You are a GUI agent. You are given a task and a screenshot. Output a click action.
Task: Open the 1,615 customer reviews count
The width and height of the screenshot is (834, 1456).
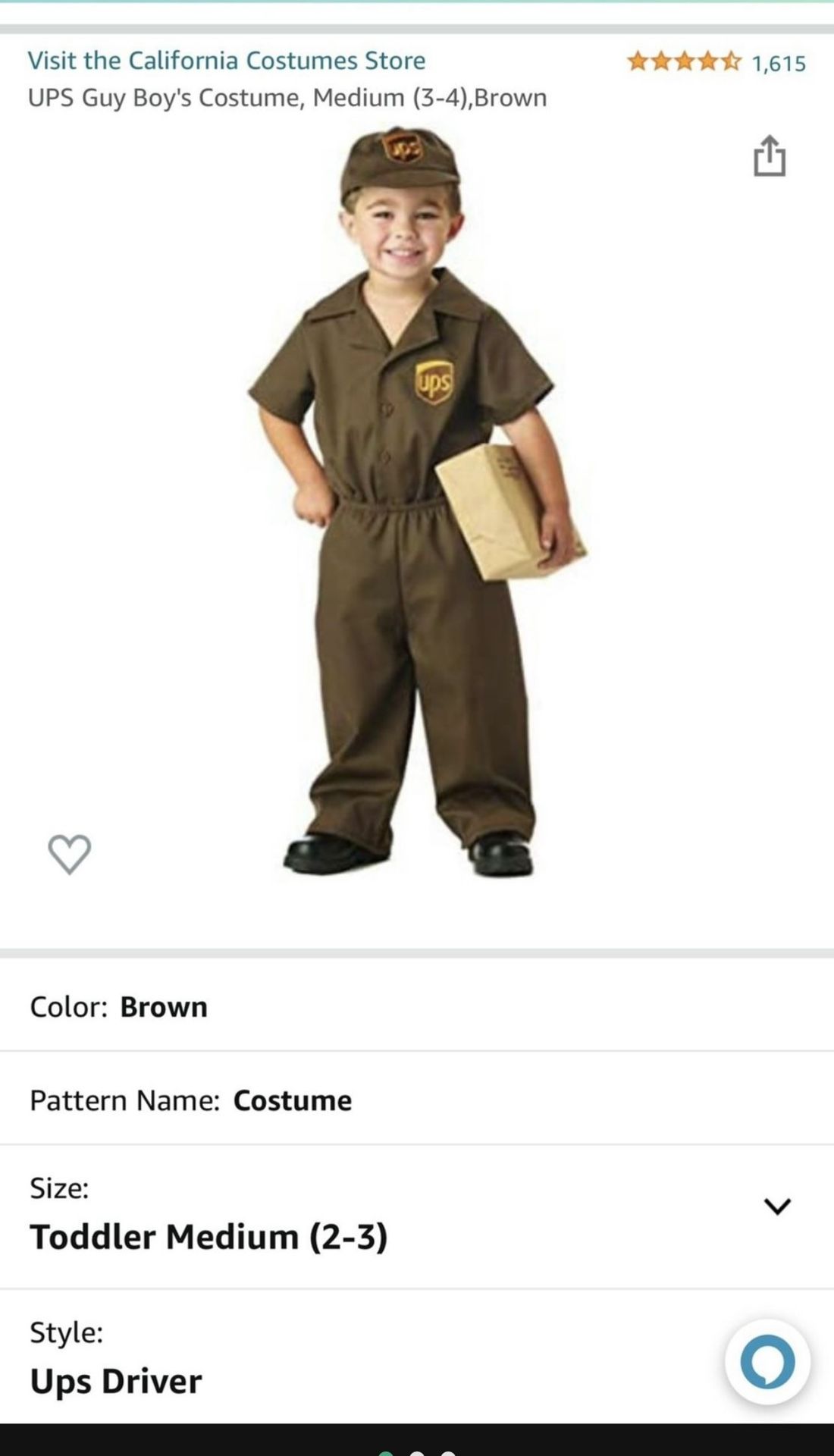point(779,63)
